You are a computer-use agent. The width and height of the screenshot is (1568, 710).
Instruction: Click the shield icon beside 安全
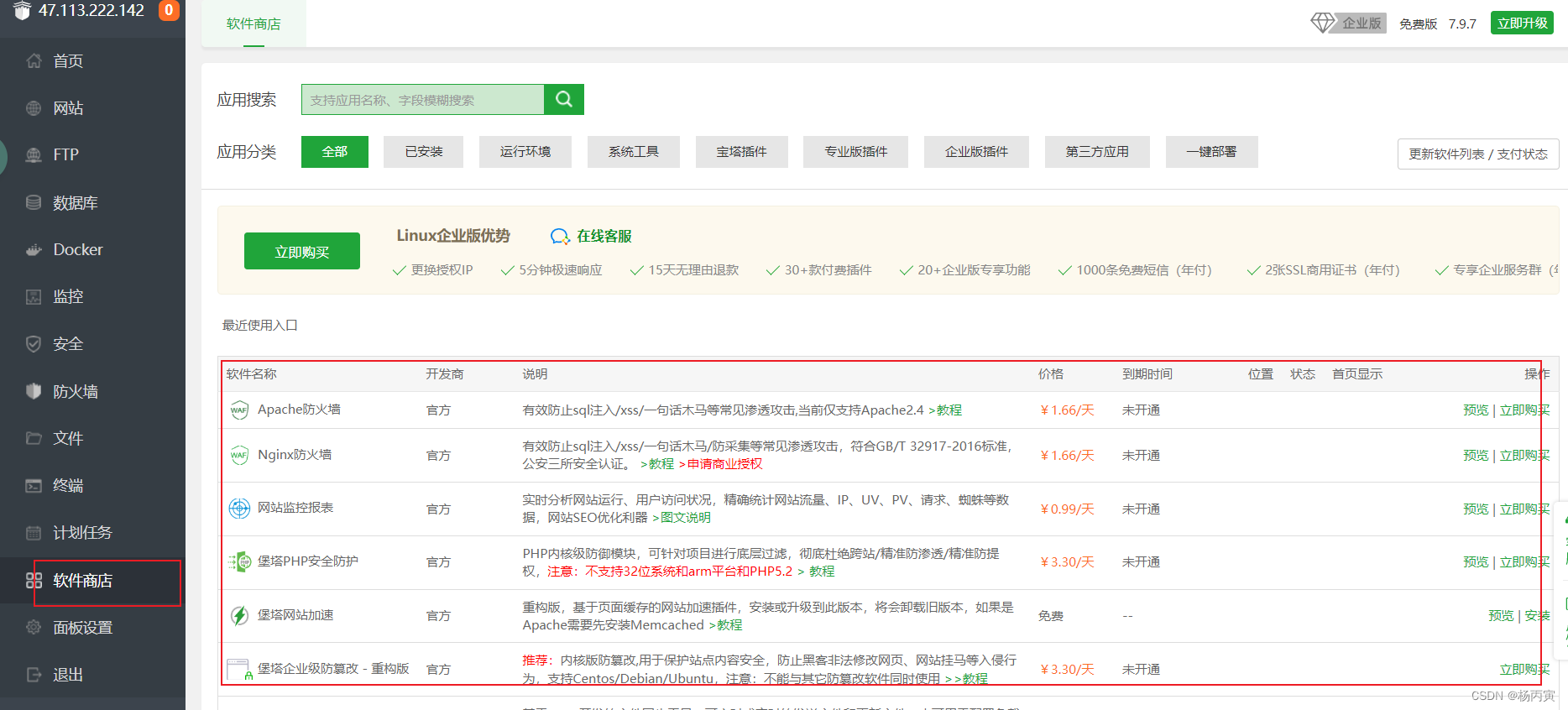coord(34,344)
